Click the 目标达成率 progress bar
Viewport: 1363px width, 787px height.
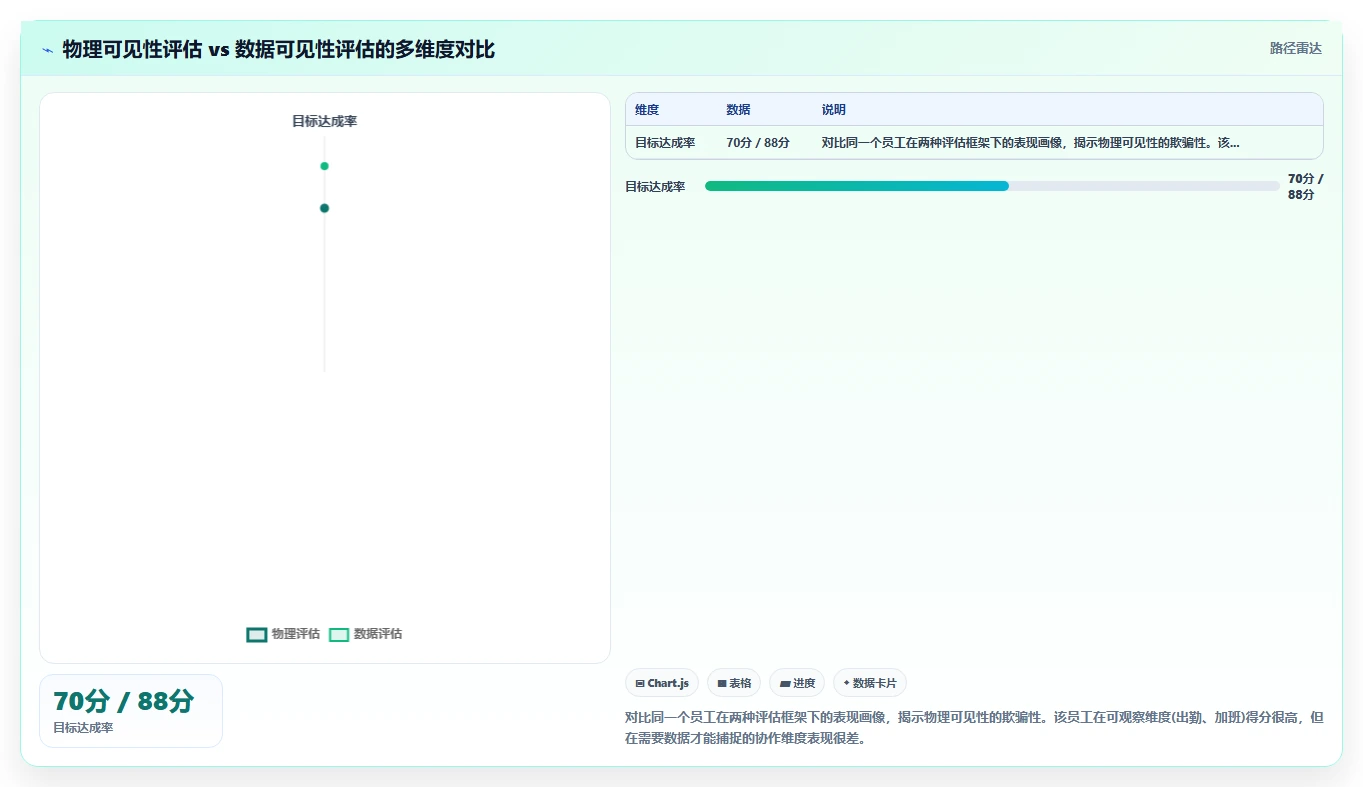pyautogui.click(x=992, y=186)
